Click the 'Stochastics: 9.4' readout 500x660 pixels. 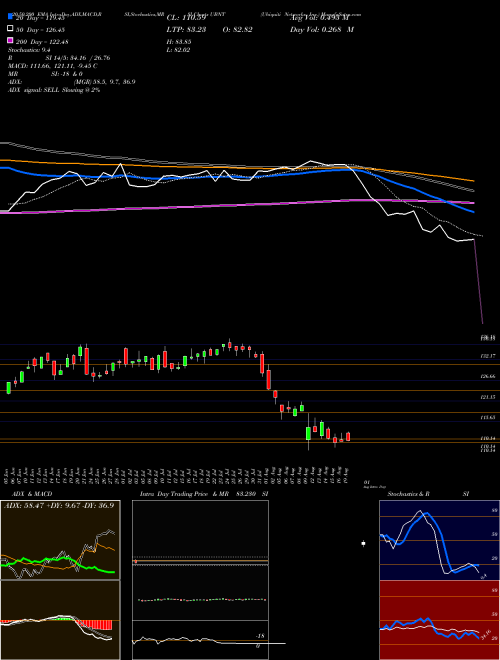point(29,50)
